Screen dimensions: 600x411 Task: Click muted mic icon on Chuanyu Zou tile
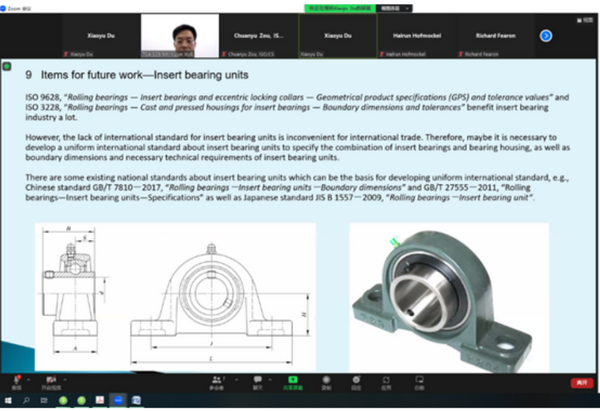[x=224, y=54]
